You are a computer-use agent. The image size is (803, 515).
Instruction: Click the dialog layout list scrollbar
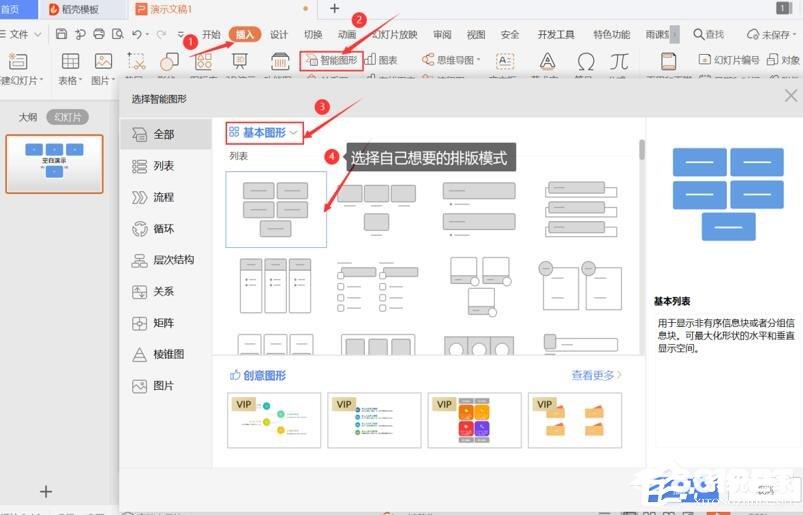642,150
